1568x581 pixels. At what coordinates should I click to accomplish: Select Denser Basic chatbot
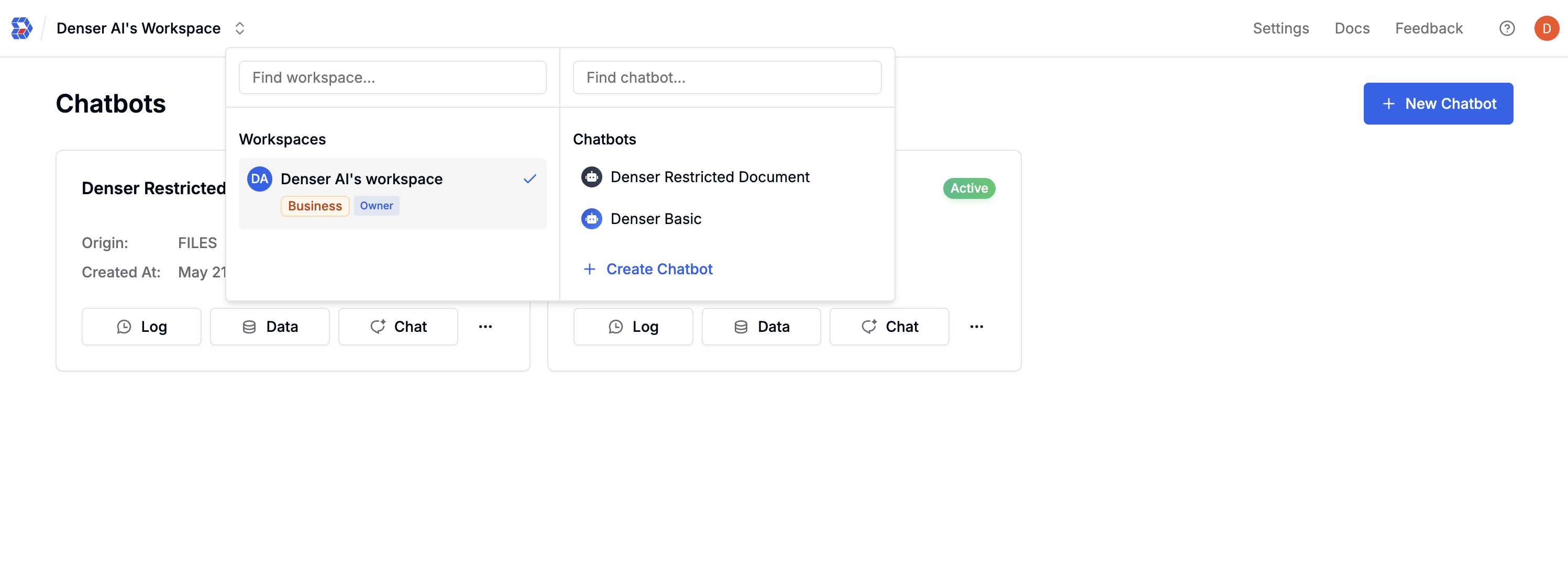(x=727, y=219)
